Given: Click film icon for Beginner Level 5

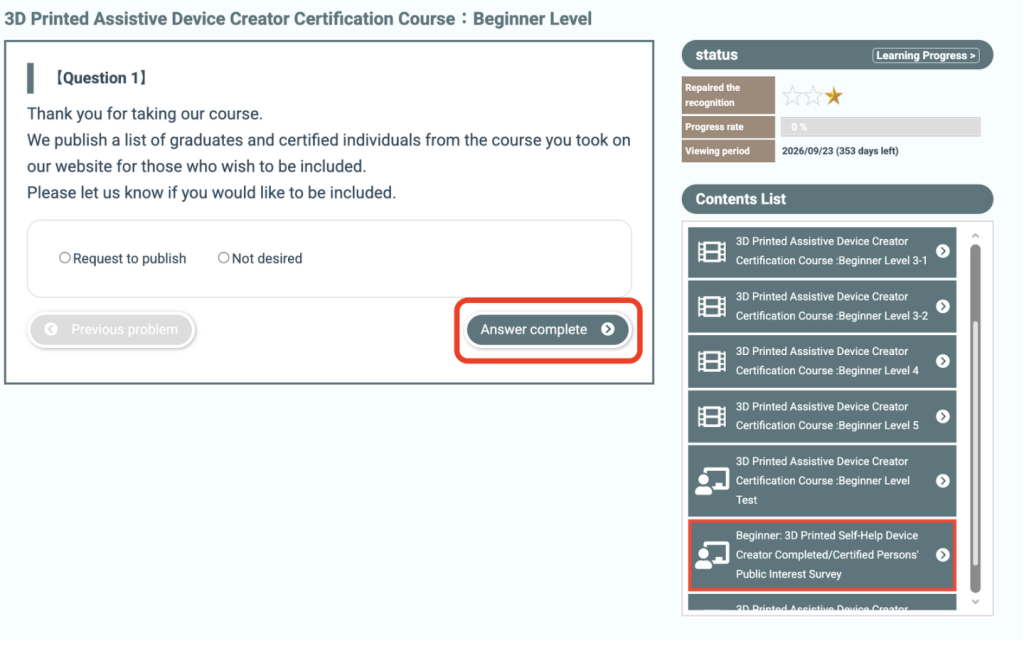Looking at the screenshot, I should 712,416.
